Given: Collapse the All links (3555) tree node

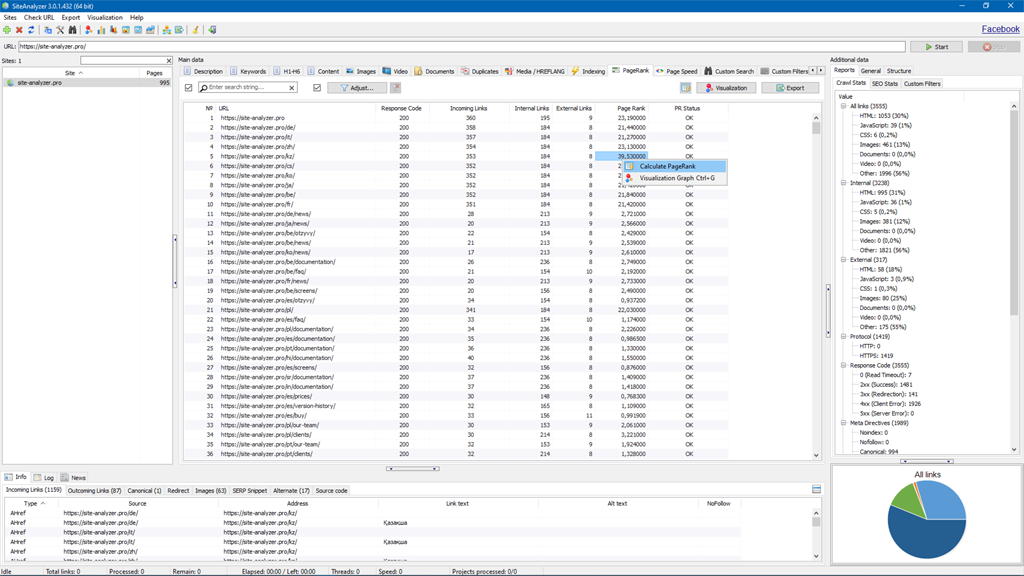Looking at the screenshot, I should click(843, 106).
